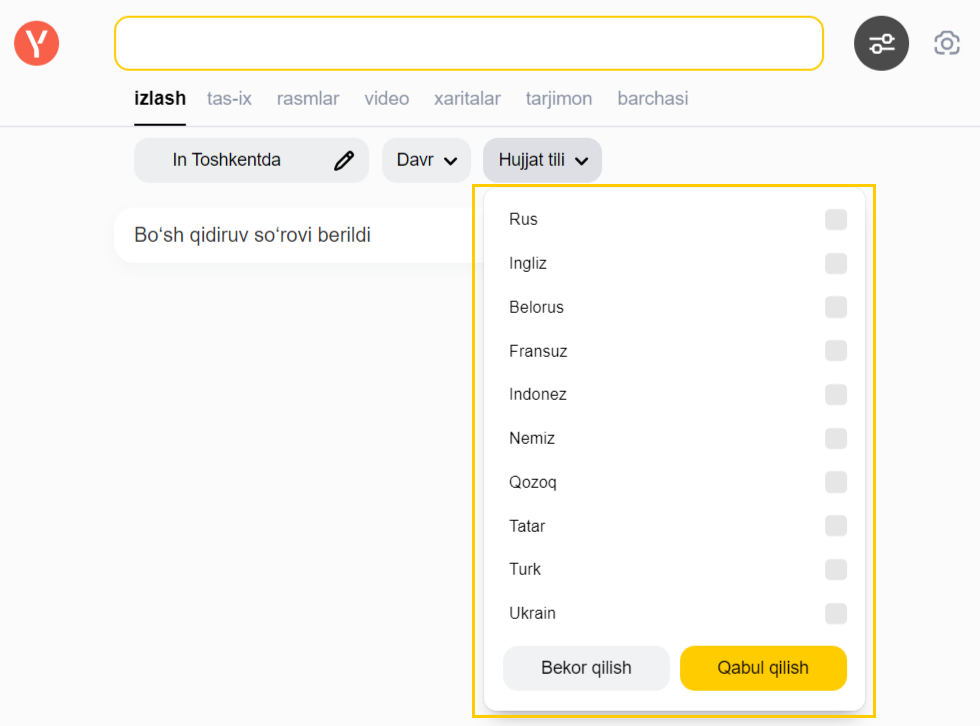
Task: Click the pencil edit icon next to In Toshkentda
Action: click(x=344, y=160)
